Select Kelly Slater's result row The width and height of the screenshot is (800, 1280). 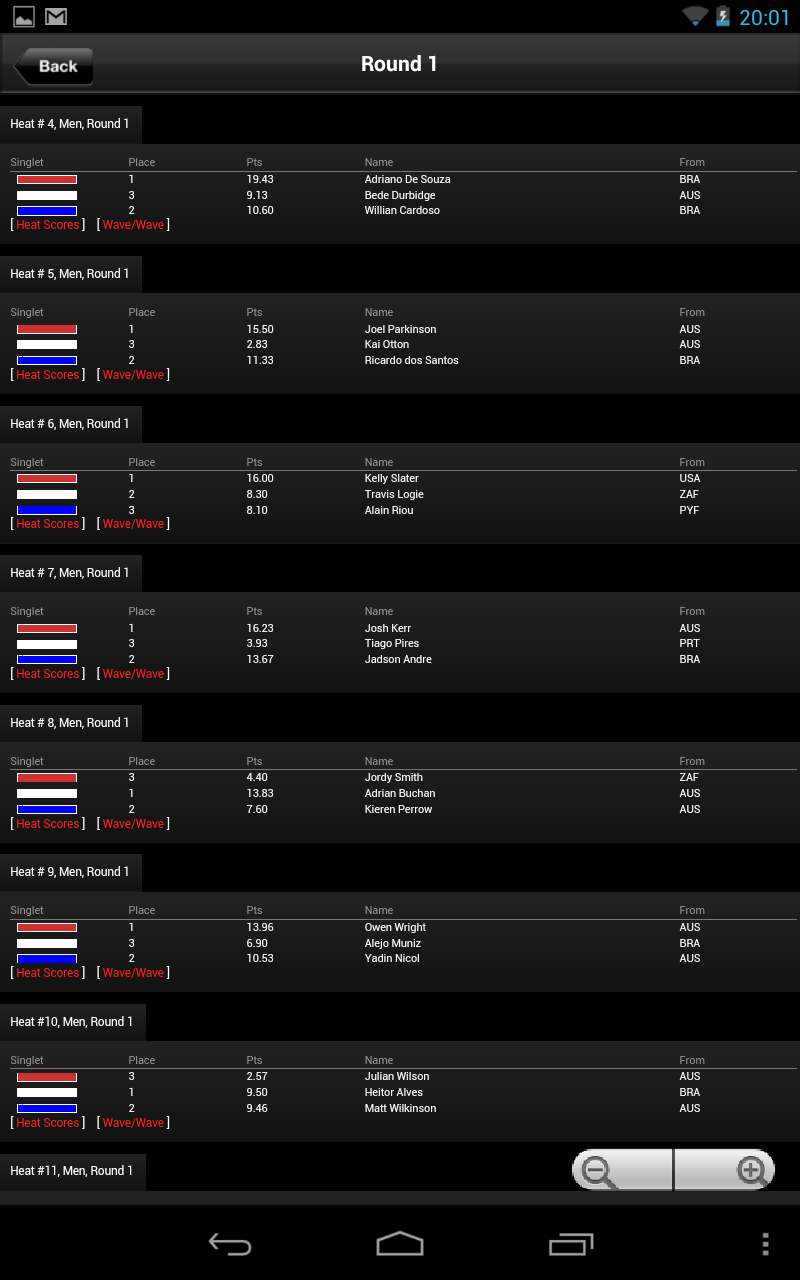pos(400,479)
